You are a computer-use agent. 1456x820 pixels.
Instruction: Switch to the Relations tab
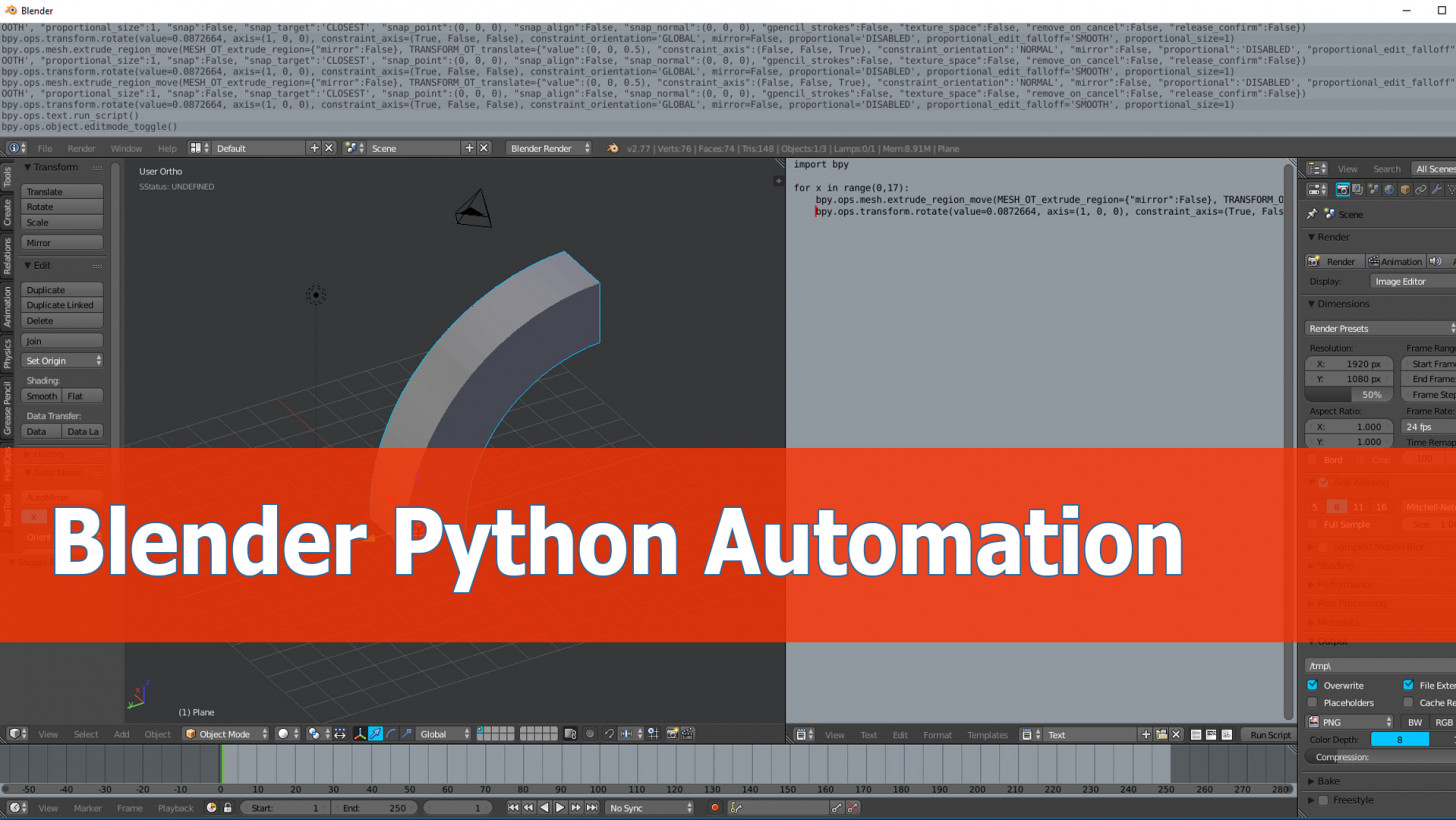[7, 255]
